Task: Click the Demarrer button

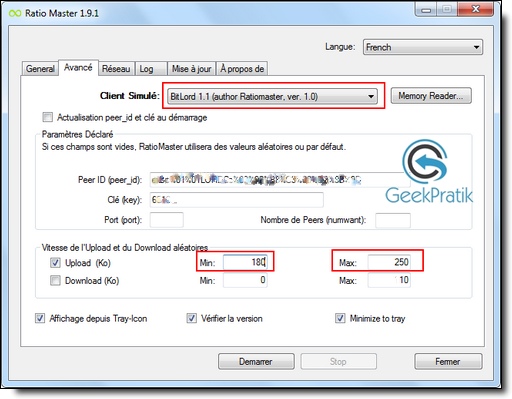Action: (x=256, y=362)
